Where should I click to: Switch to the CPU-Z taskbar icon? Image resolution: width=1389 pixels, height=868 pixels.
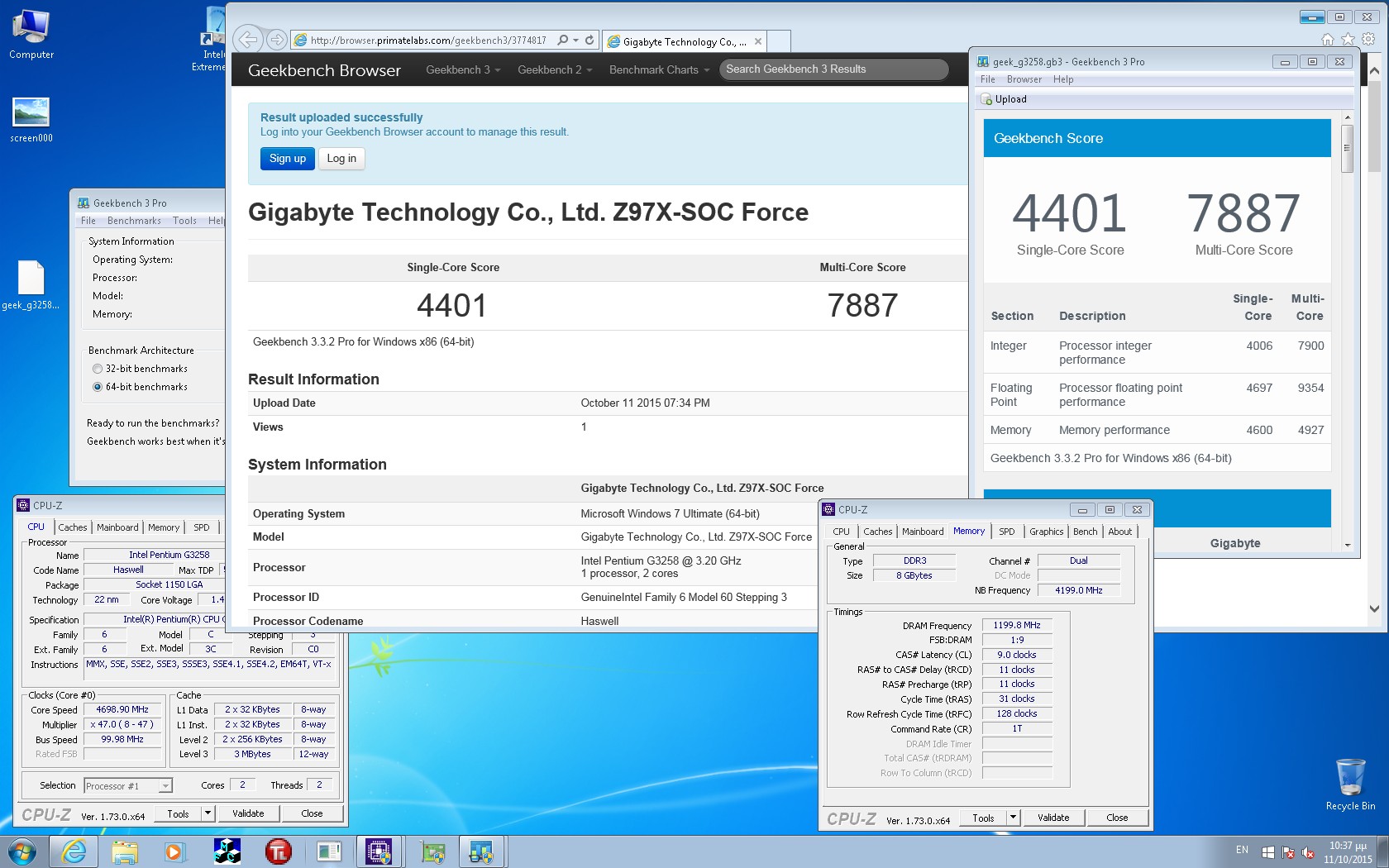[x=379, y=851]
